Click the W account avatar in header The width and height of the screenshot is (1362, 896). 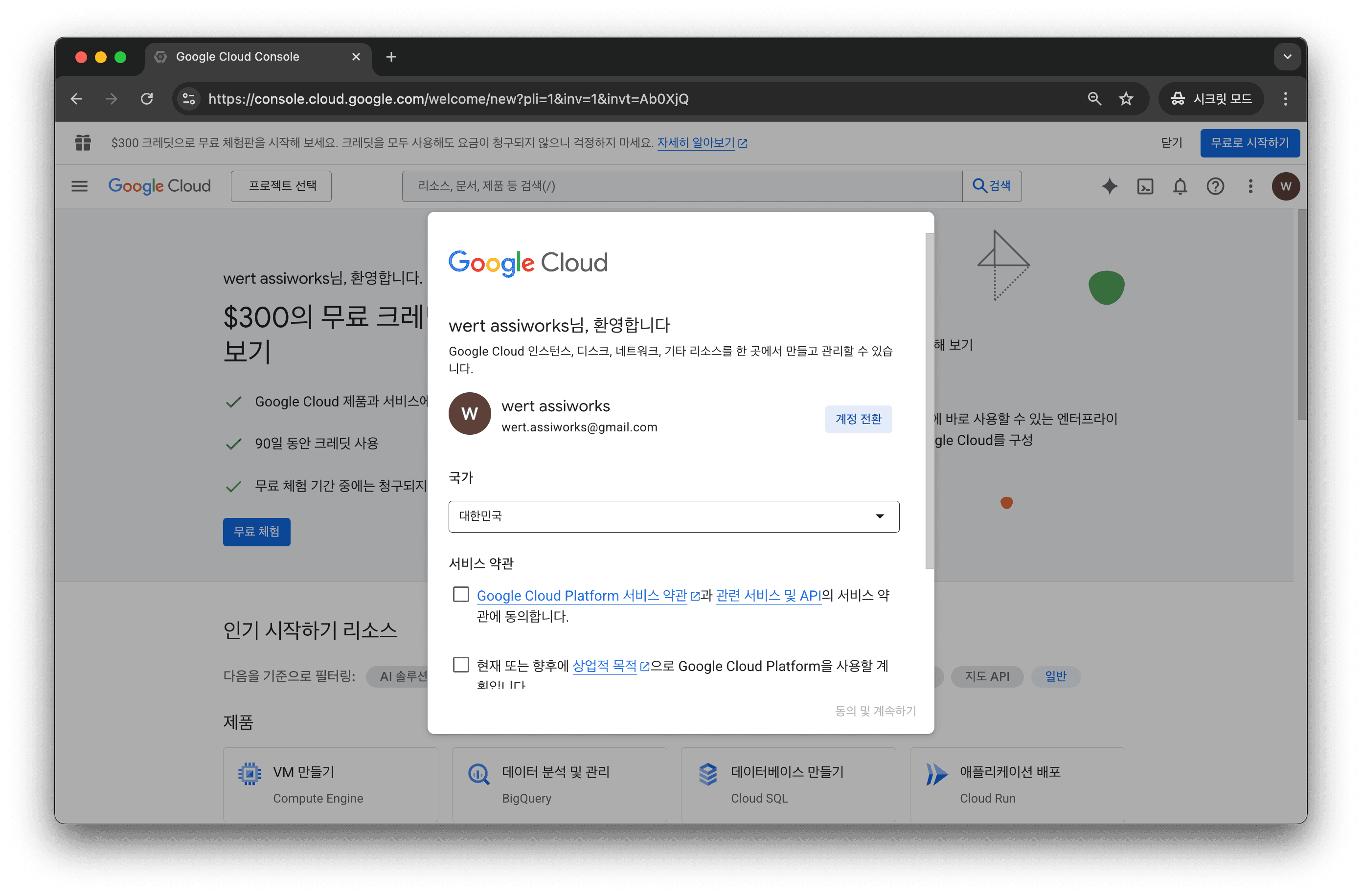[x=1286, y=186]
